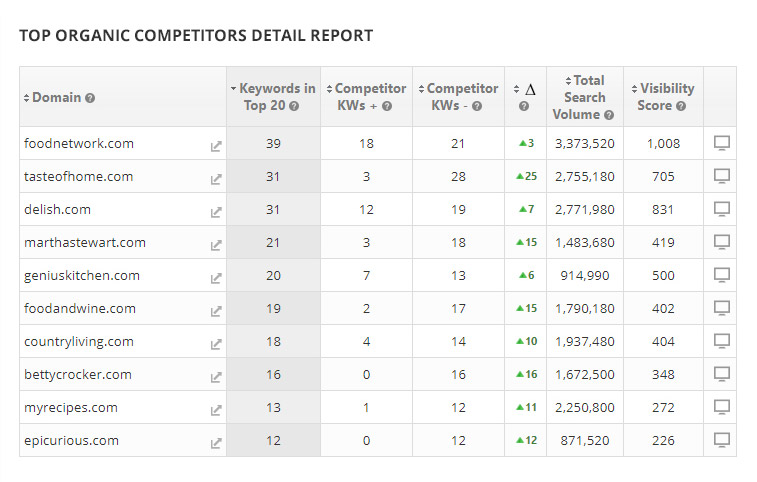The height and width of the screenshot is (482, 757).
Task: Open external link icon for bettycrocker.com
Action: click(x=216, y=377)
